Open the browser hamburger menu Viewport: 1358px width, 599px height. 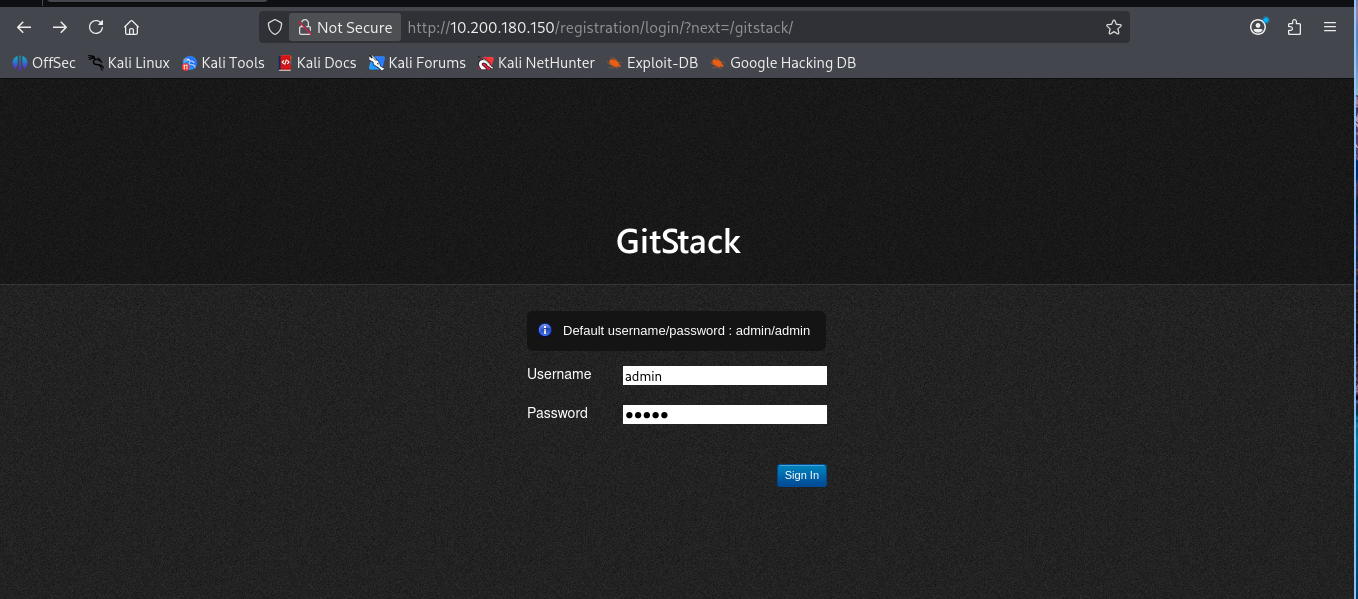(x=1330, y=27)
